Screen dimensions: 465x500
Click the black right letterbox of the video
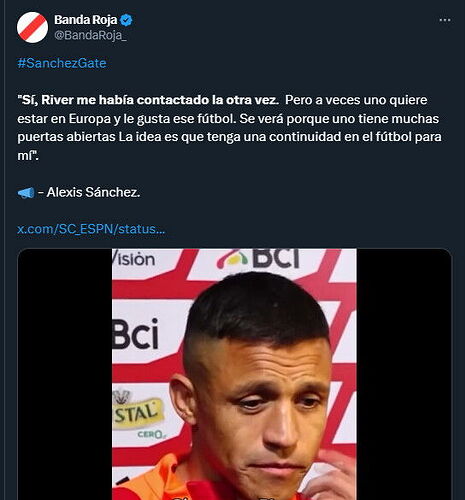click(404, 374)
